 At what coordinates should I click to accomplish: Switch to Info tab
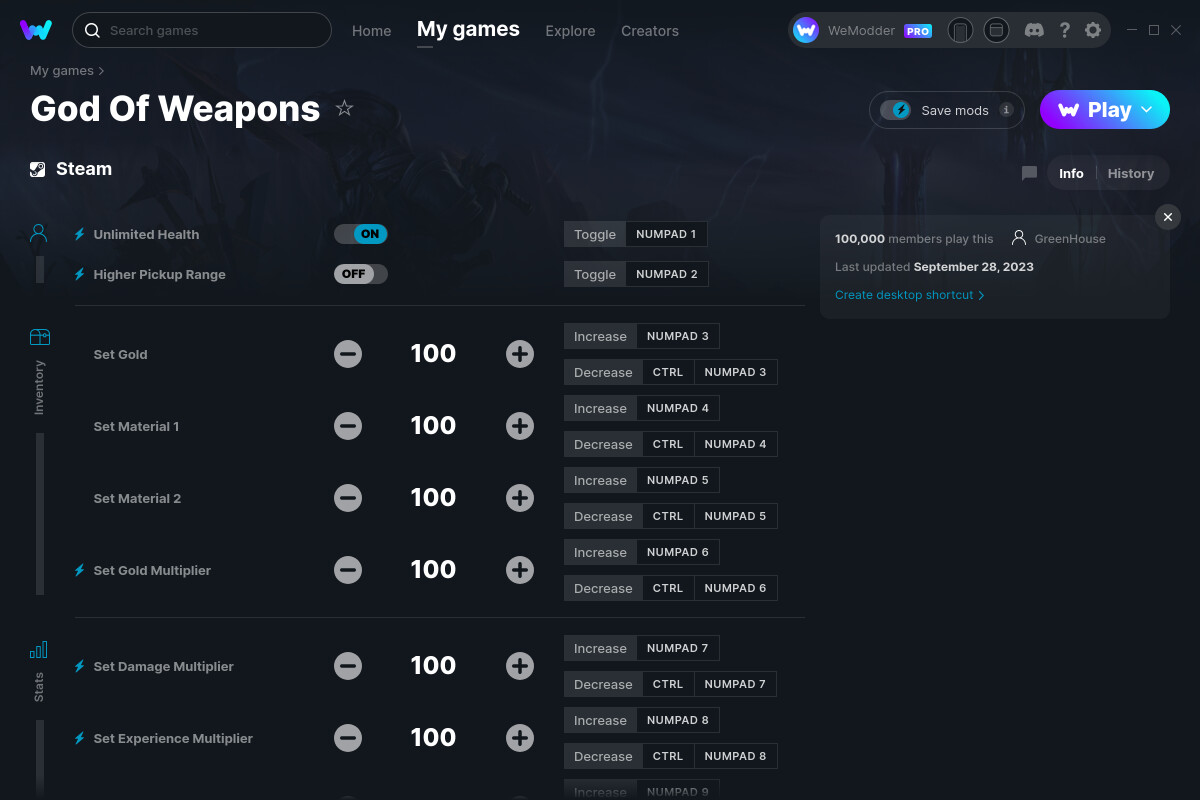[x=1071, y=173]
